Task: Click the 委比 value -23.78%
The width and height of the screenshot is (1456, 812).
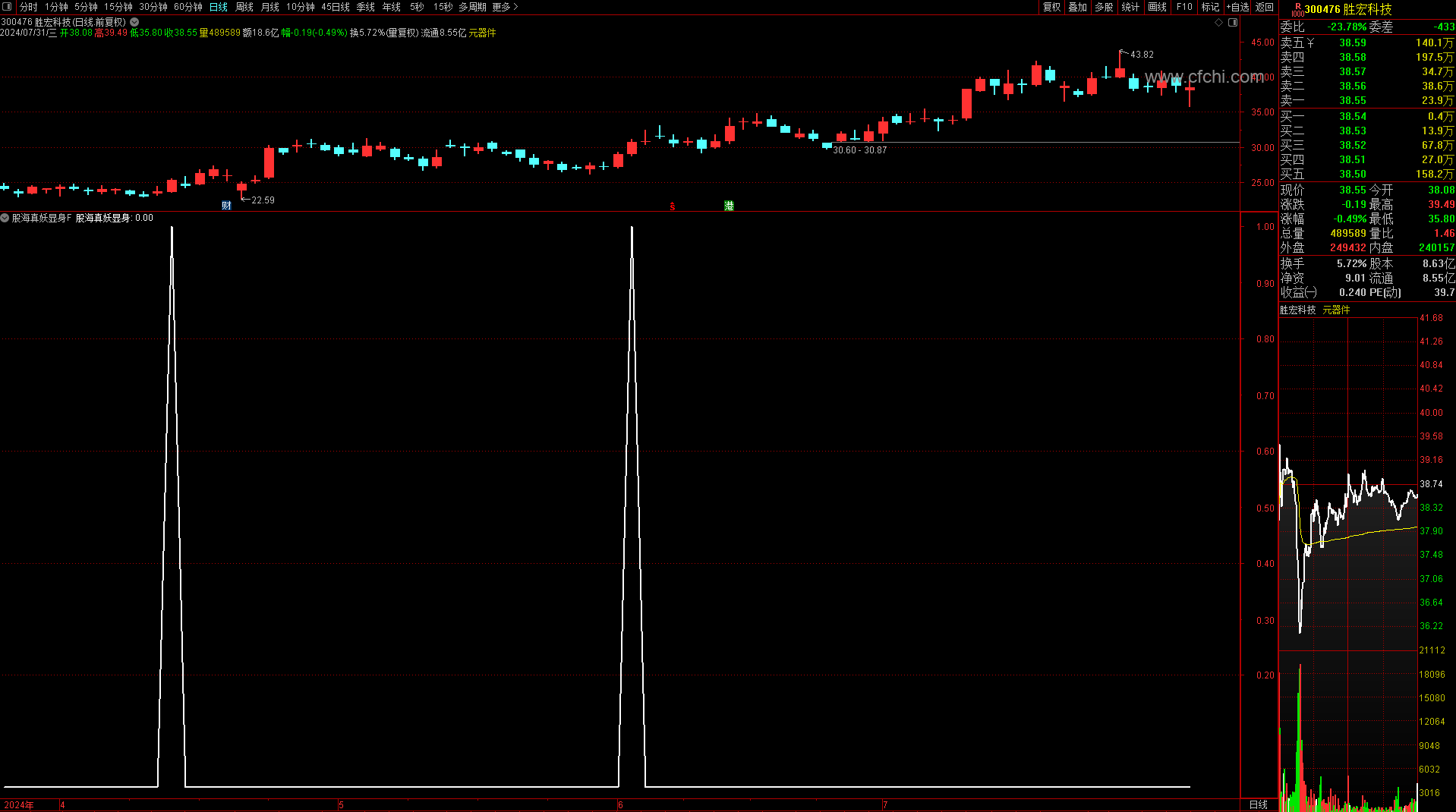Action: (1347, 27)
